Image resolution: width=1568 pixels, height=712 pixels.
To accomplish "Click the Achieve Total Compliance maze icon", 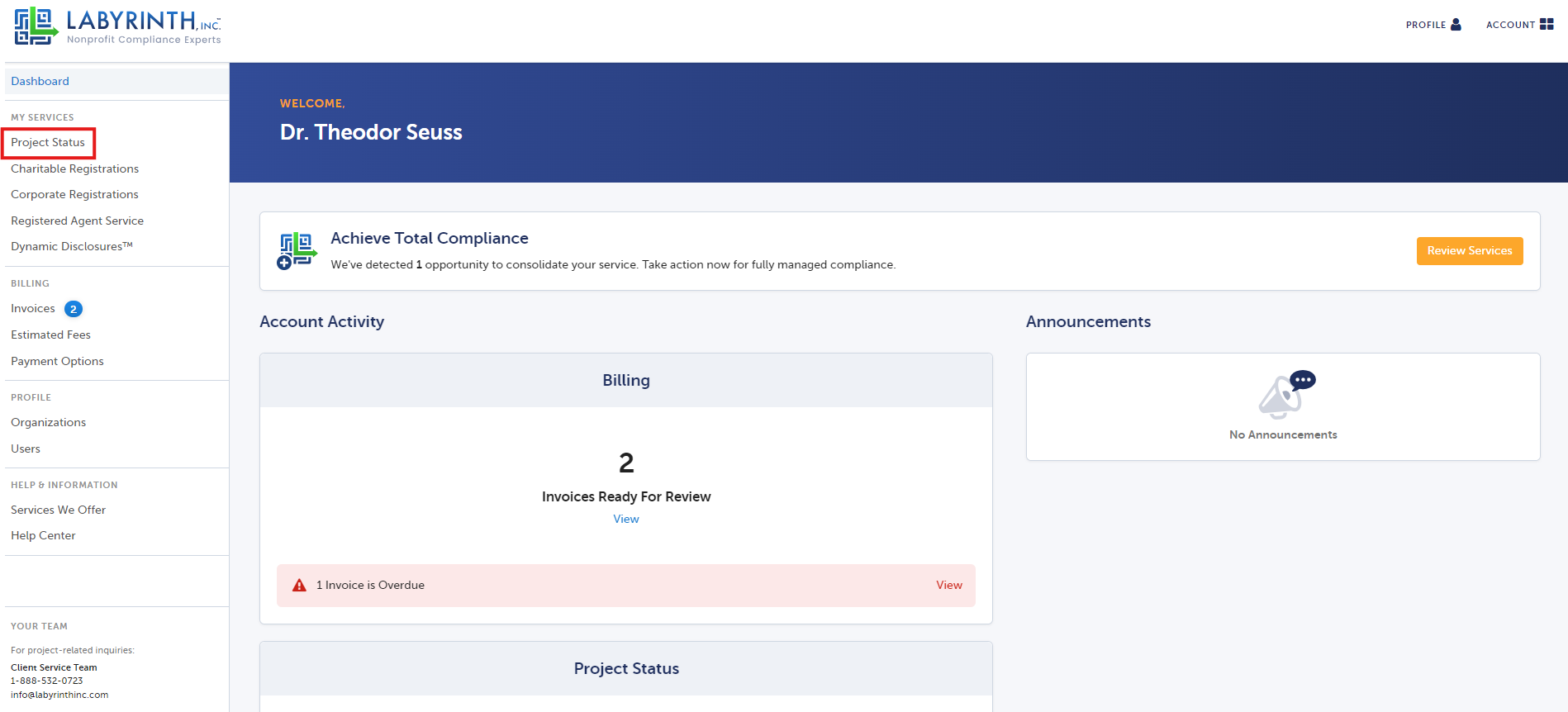I will (x=297, y=251).
